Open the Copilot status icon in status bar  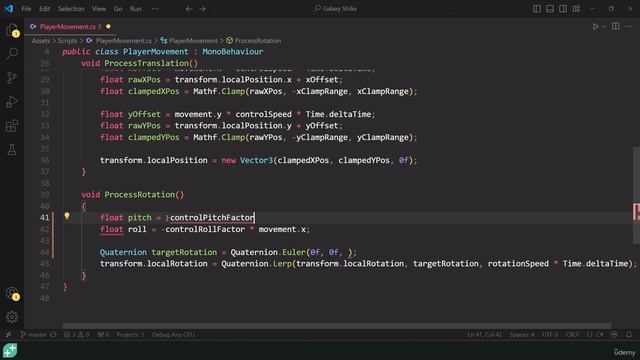614,335
